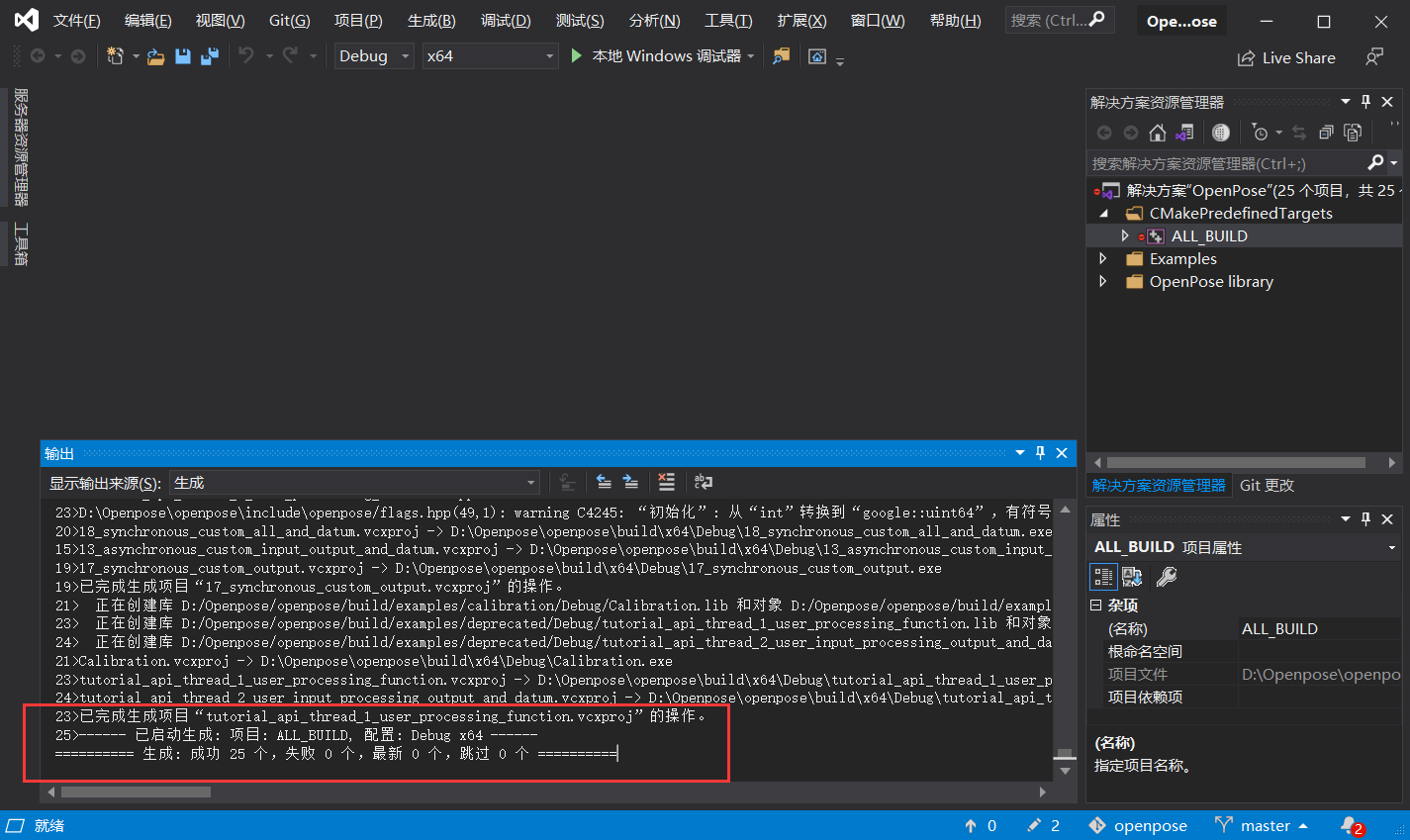The image size is (1410, 840).
Task: Click the feedback person icon near Live Share
Action: (x=1374, y=57)
